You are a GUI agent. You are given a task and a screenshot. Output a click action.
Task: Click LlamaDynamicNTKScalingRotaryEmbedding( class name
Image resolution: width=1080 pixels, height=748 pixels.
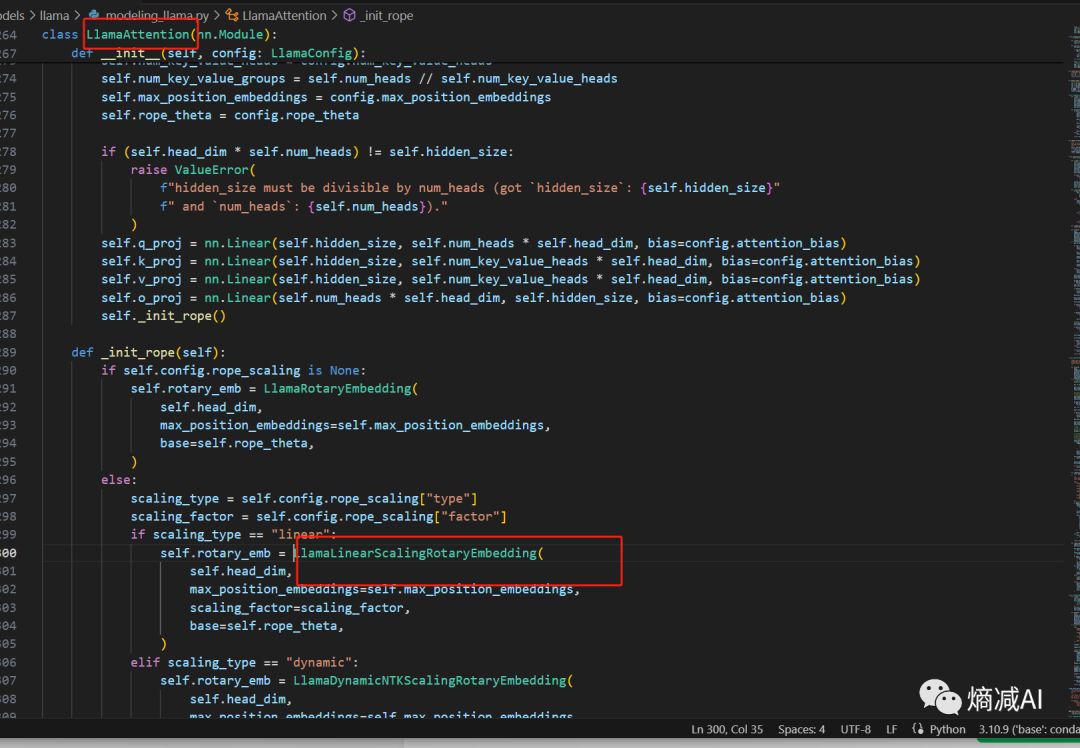(433, 681)
